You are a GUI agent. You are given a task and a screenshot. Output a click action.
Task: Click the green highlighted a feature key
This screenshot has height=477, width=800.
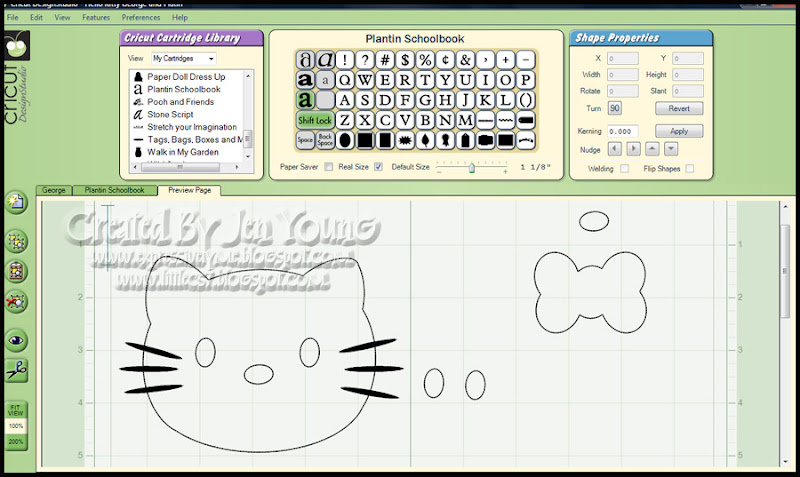coord(305,100)
